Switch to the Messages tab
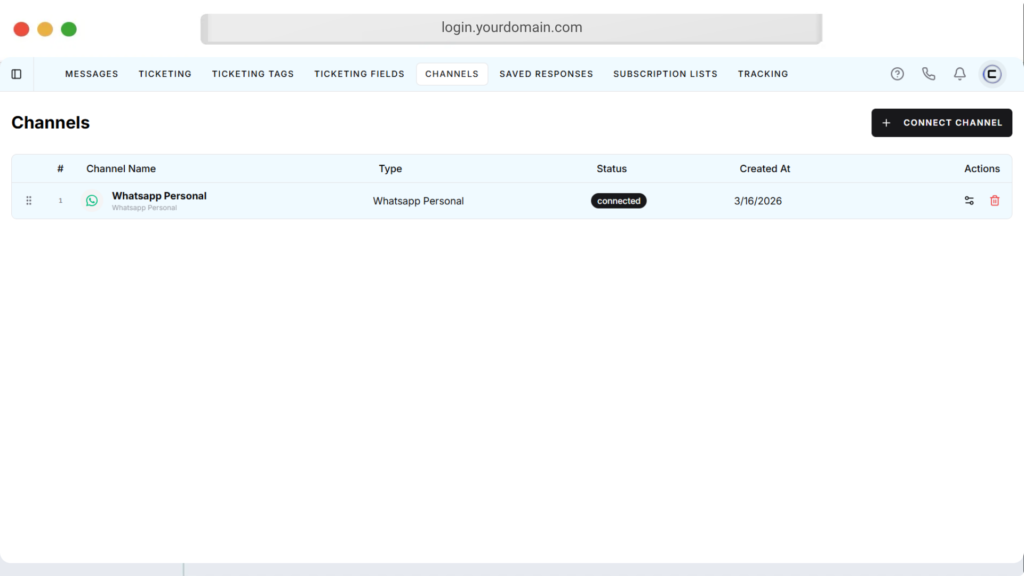 point(91,74)
